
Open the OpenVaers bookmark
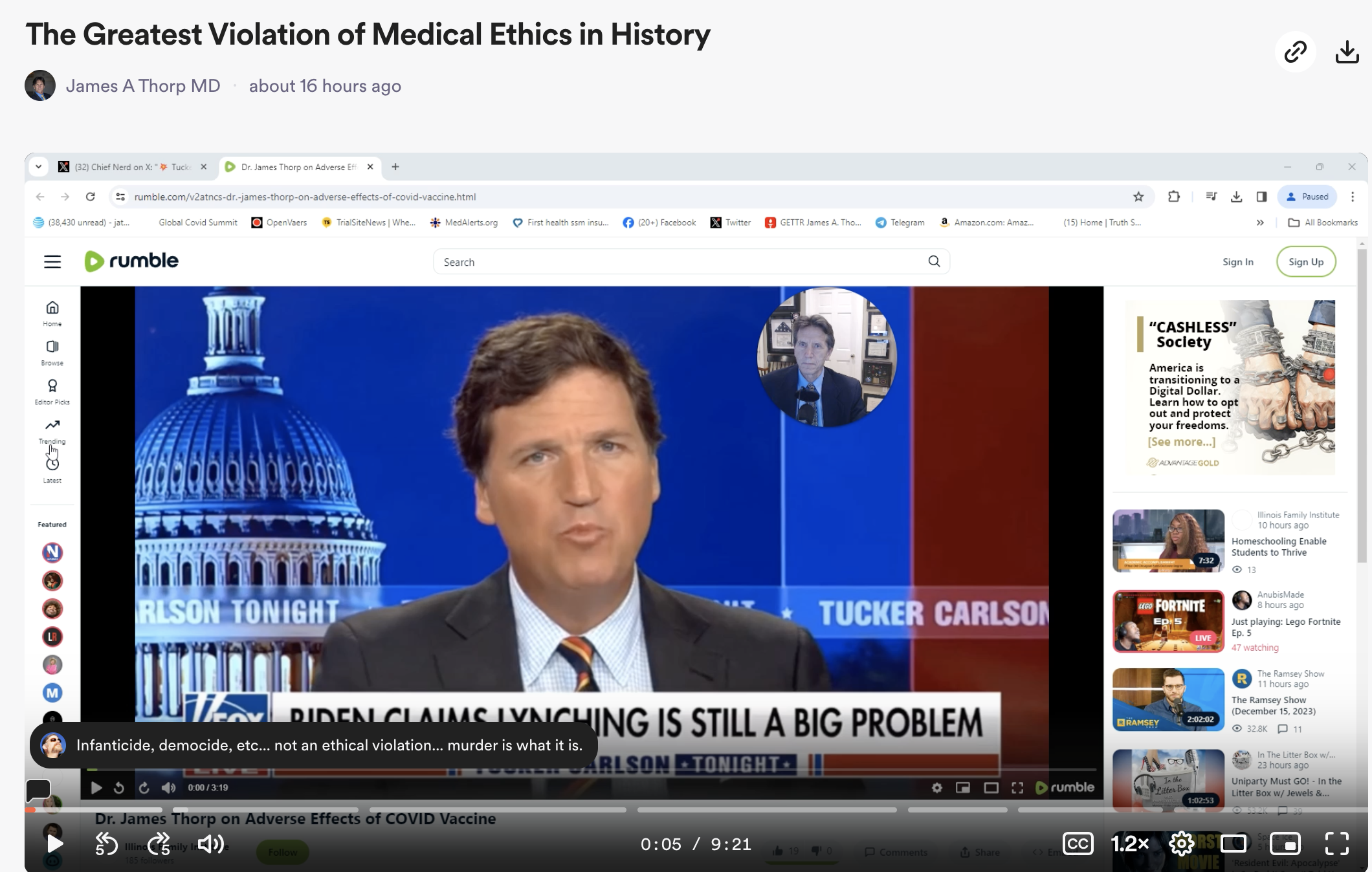pos(280,223)
